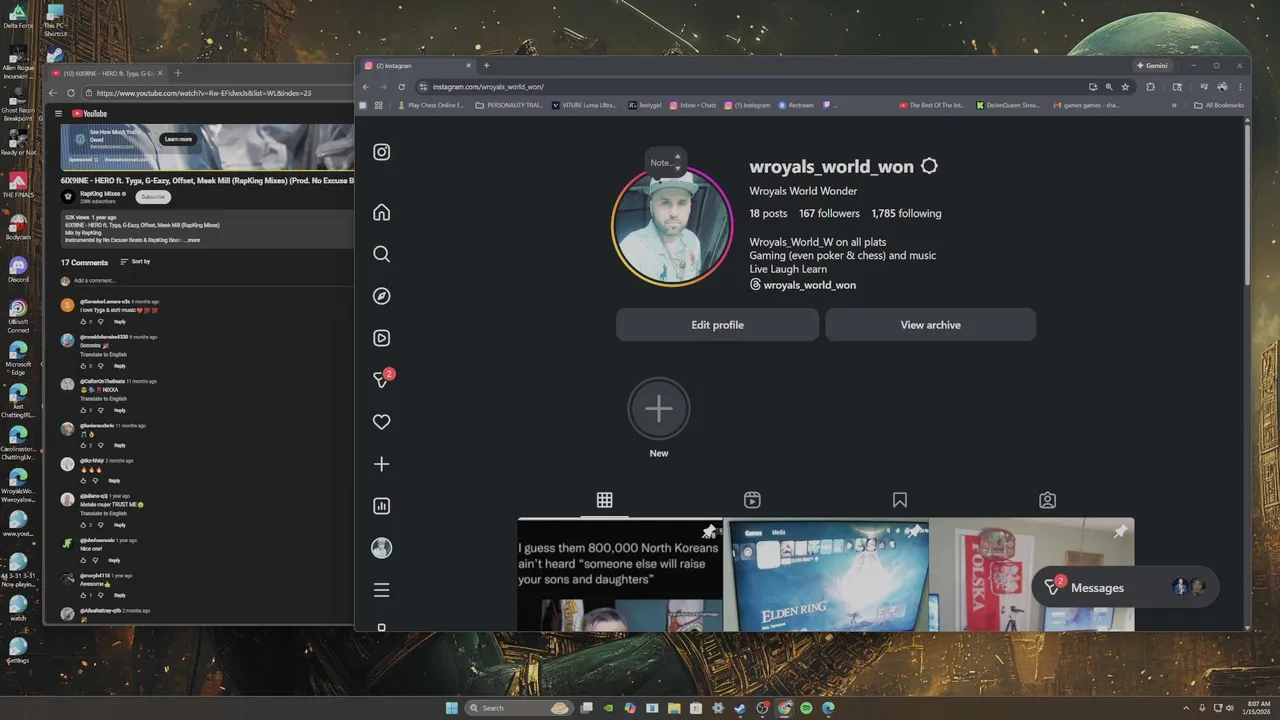Open Restream bookmark
1280x720 pixels.
pos(795,105)
